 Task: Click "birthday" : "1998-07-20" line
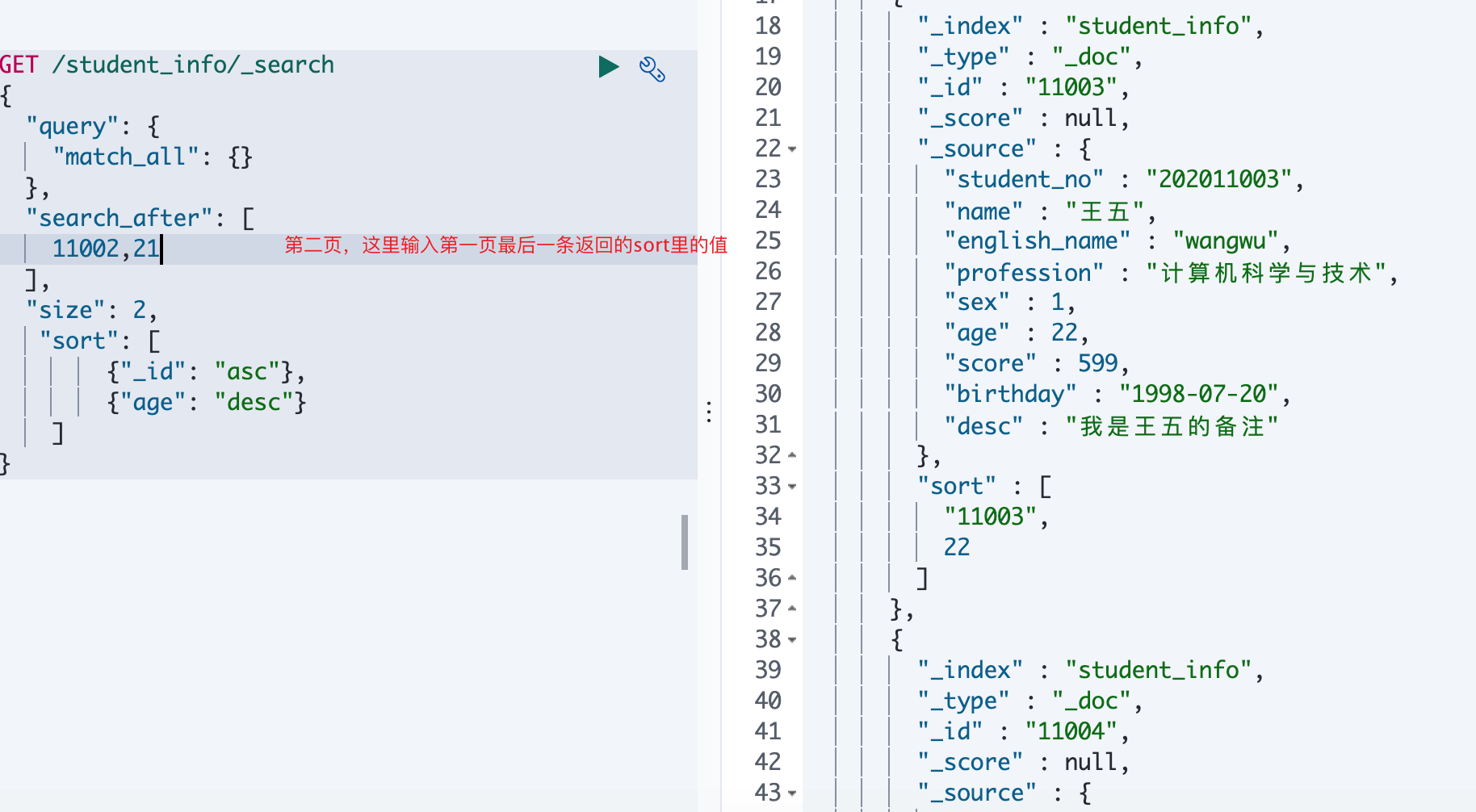tap(1117, 394)
